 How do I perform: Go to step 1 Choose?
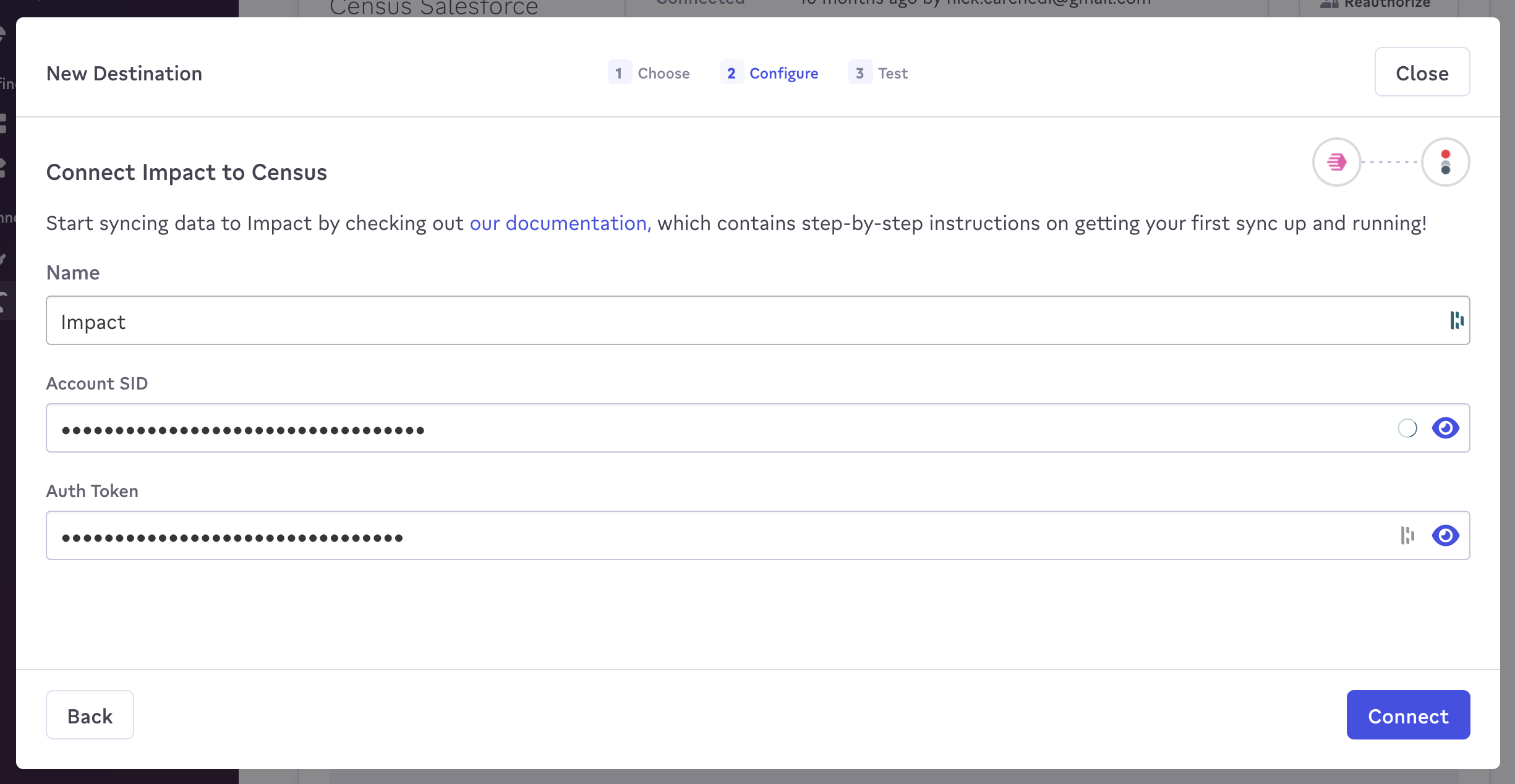663,73
